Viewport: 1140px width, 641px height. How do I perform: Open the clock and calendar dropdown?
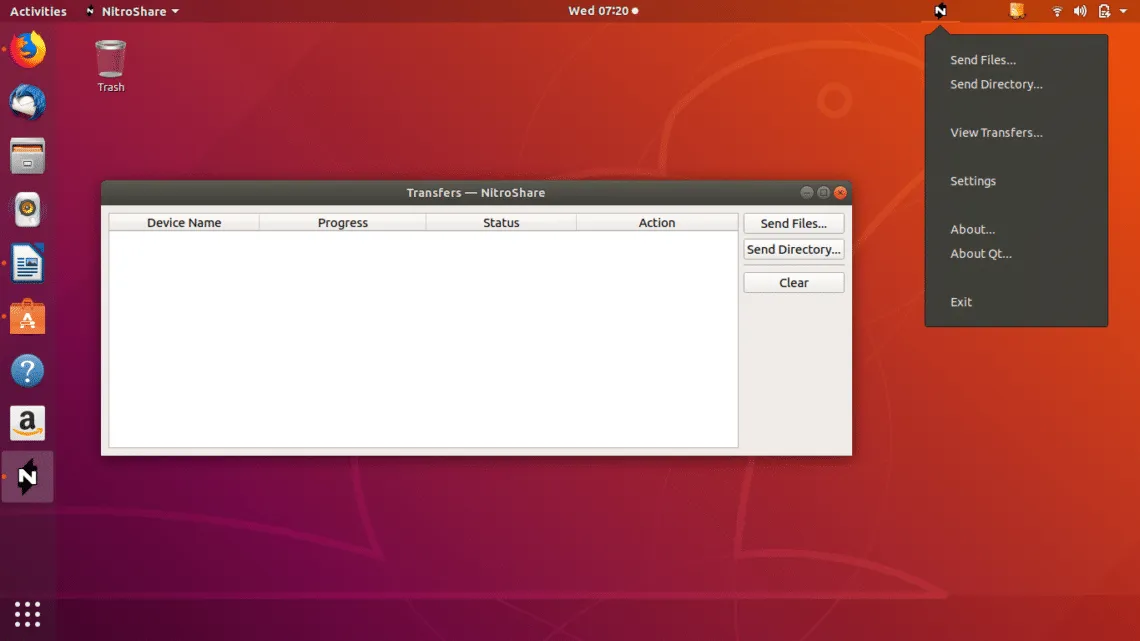click(x=602, y=12)
